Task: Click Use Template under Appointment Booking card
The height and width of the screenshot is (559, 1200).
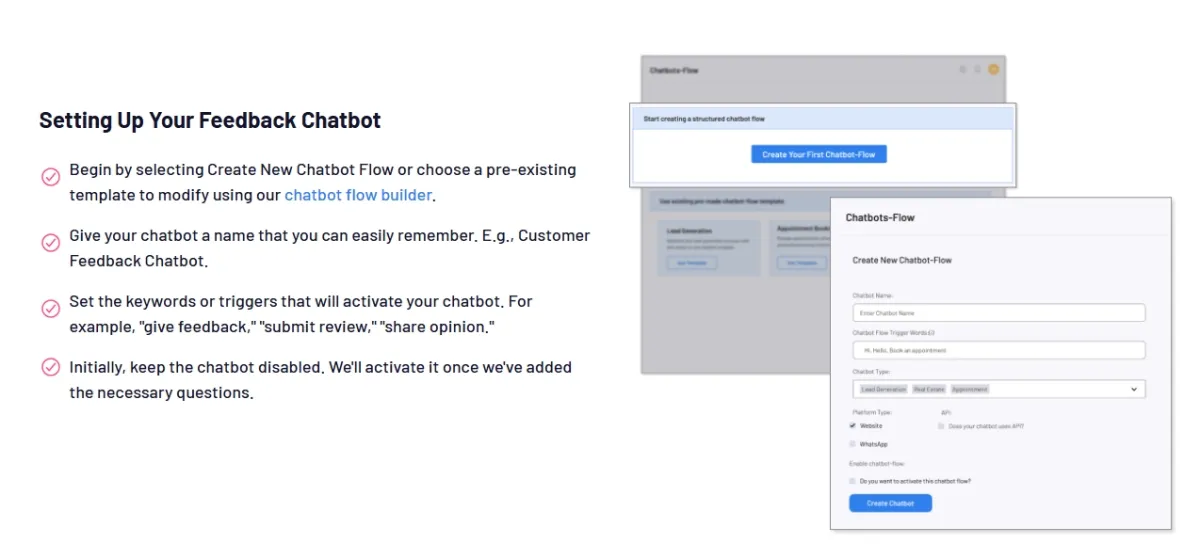Action: tap(801, 263)
